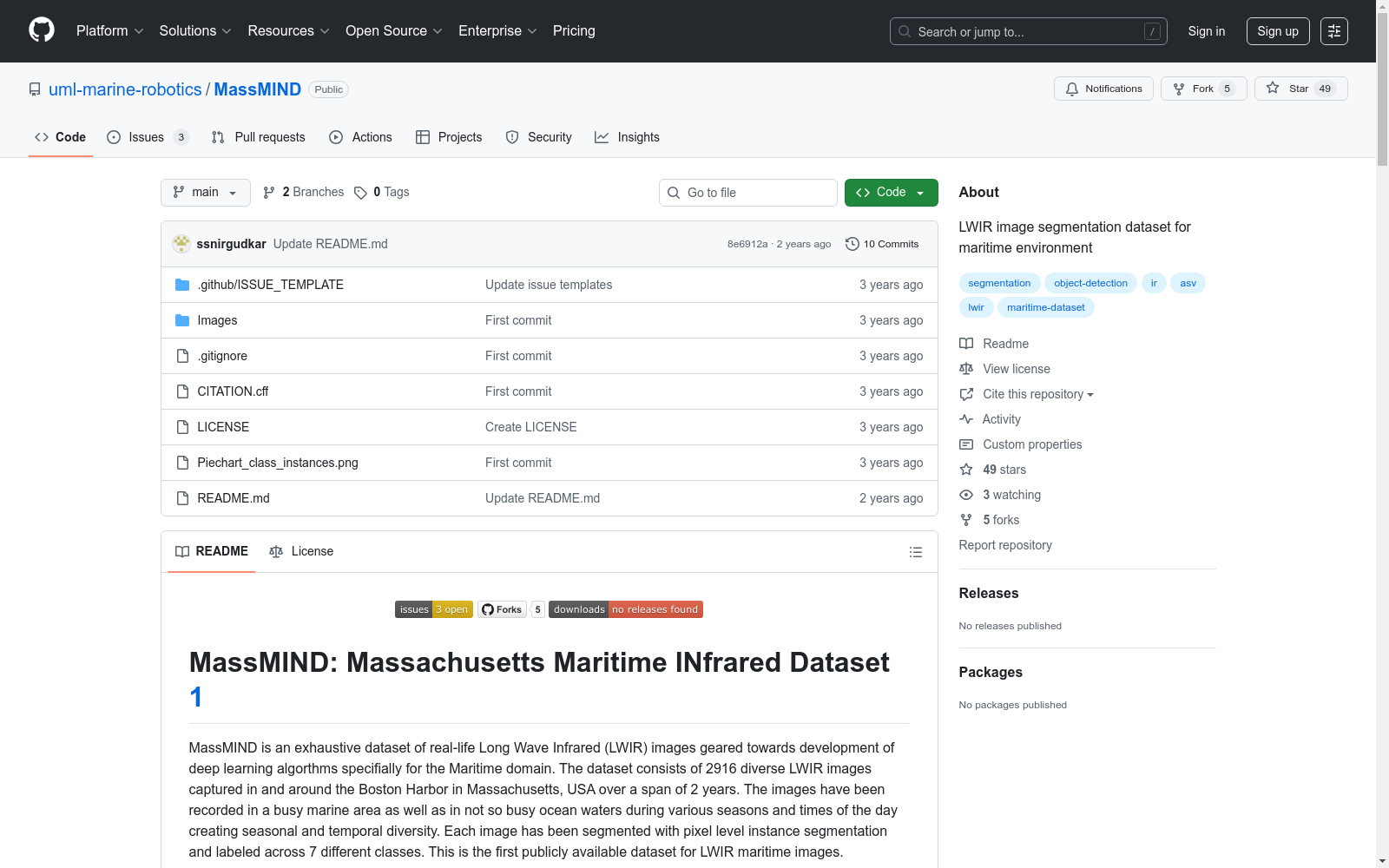1389x868 pixels.
Task: Open the uml-marine-robotics organization link
Action: (125, 89)
